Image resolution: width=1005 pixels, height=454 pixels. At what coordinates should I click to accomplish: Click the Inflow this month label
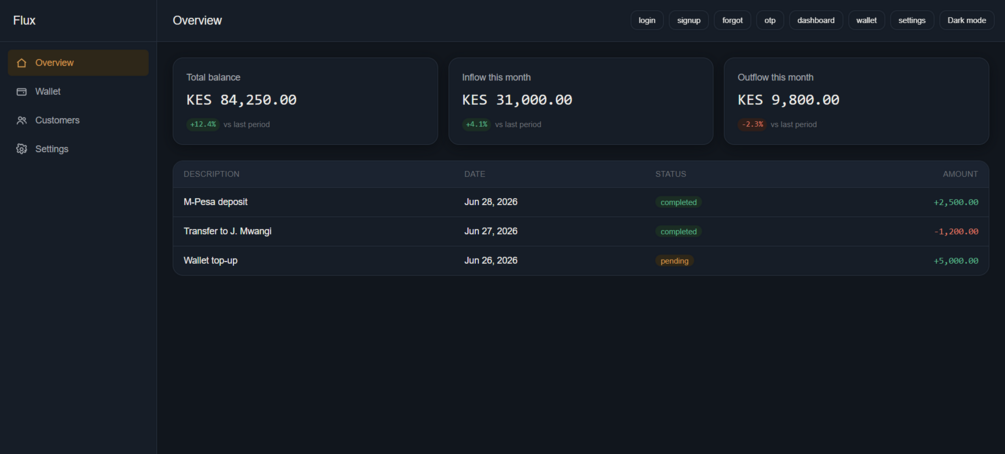496,78
